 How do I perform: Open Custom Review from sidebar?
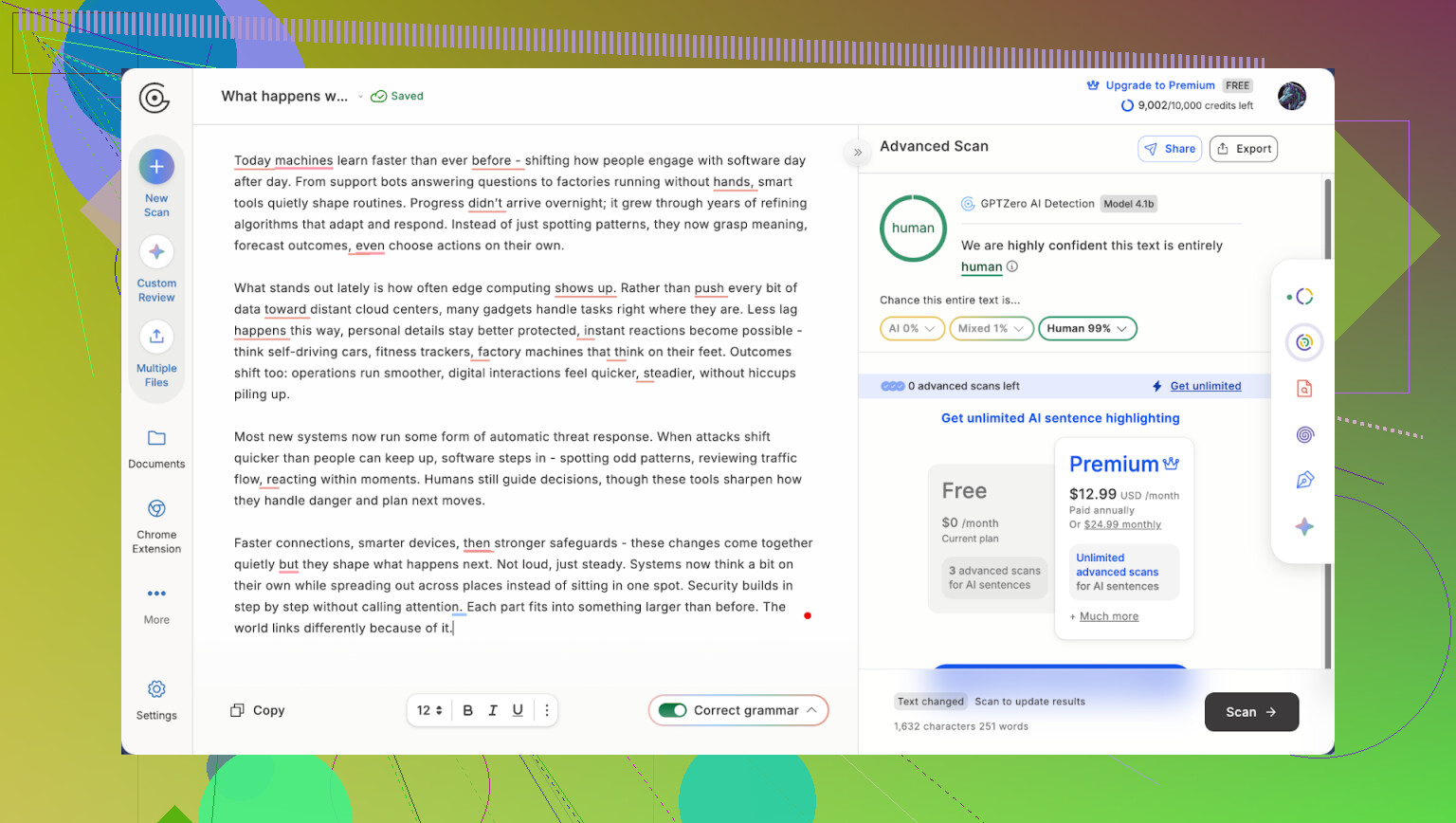click(x=156, y=252)
